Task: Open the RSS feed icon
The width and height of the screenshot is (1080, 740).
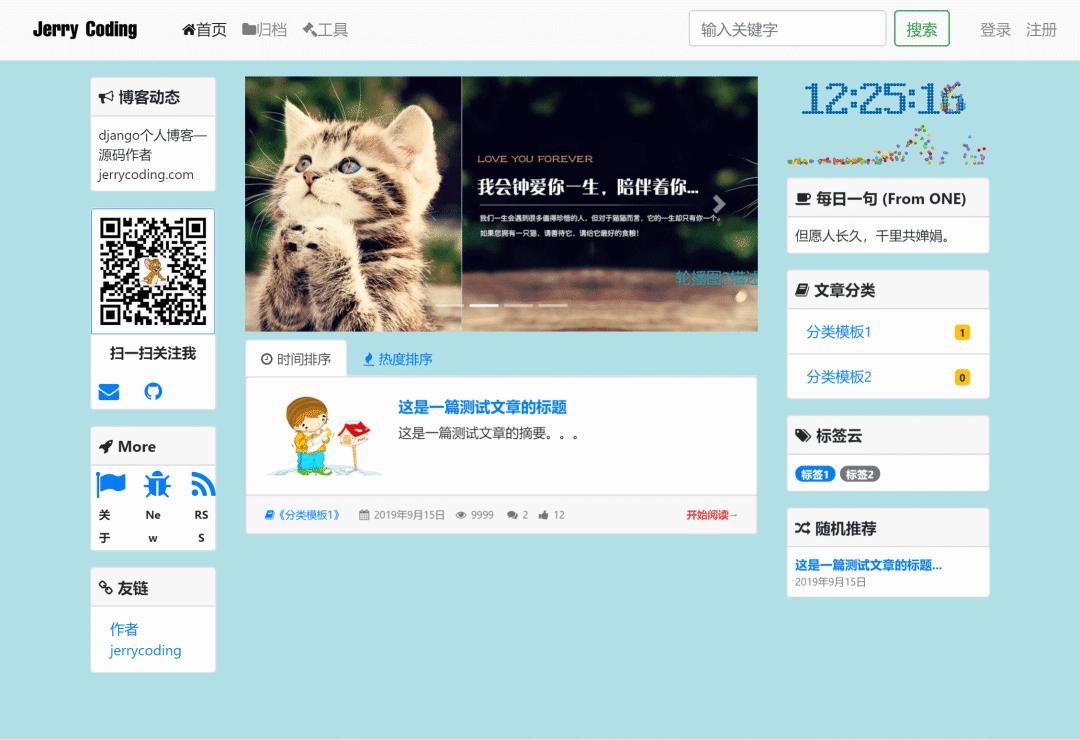Action: tap(201, 484)
